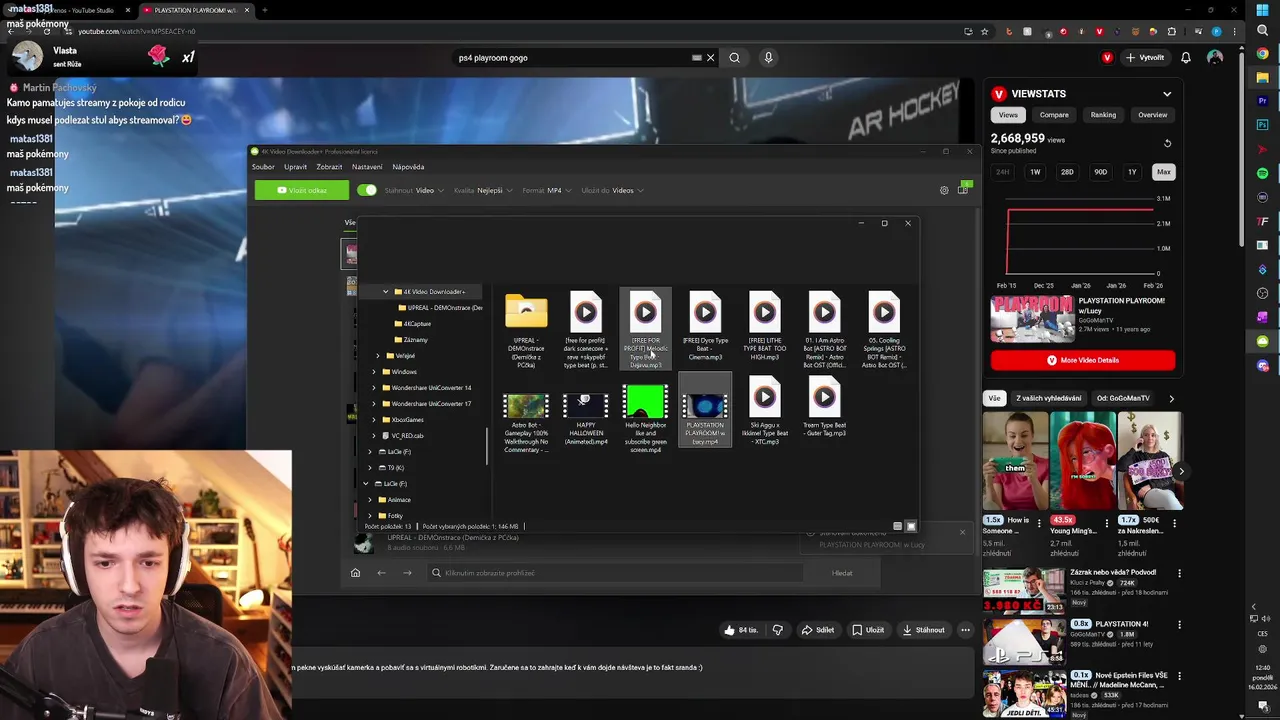Open the Stáhnout Video dropdown

coord(414,190)
